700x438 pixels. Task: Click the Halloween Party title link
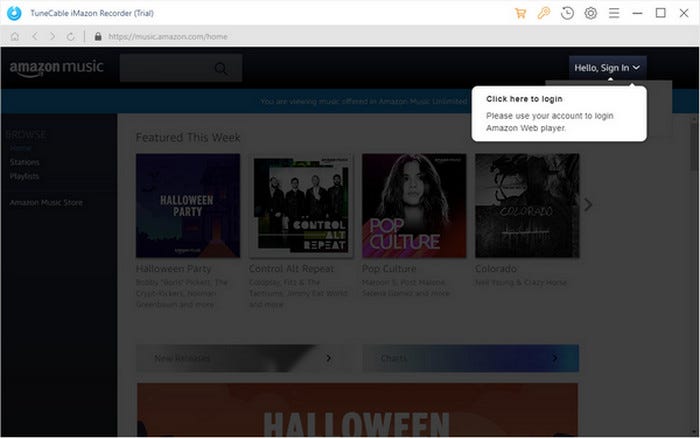174,269
